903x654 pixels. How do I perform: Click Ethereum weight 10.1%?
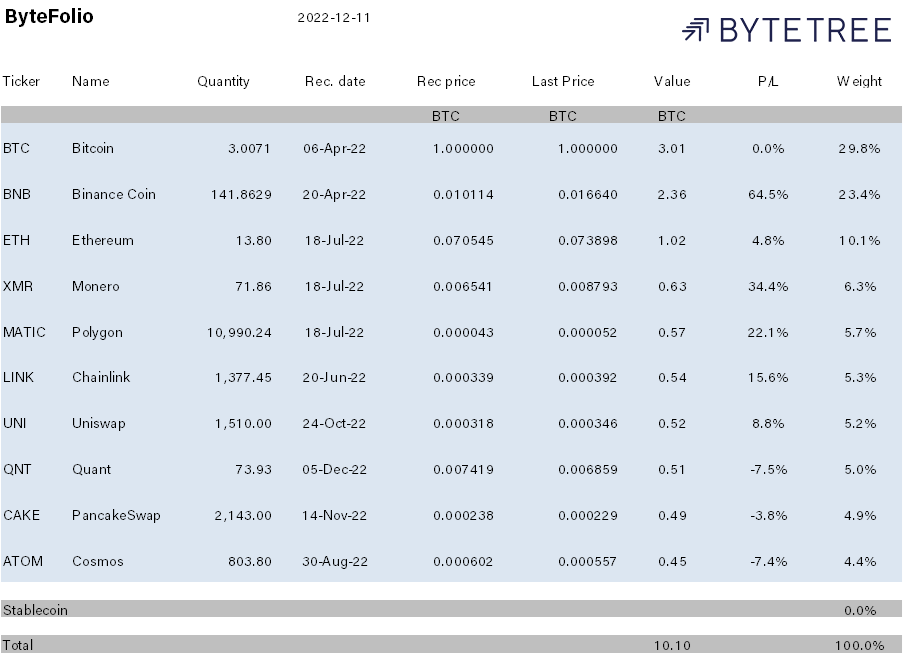pos(859,240)
